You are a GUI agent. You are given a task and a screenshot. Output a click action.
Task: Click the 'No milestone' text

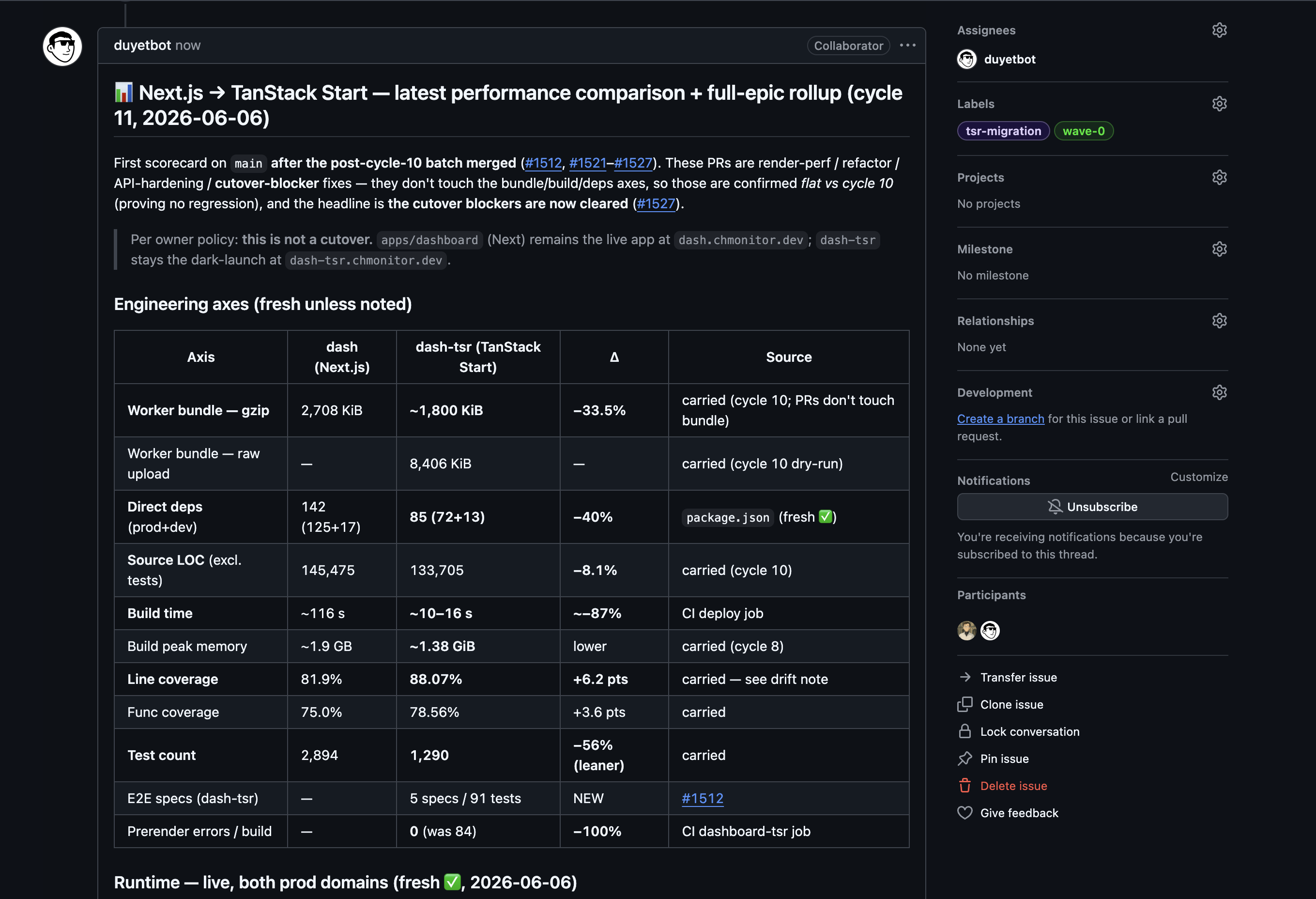[993, 275]
